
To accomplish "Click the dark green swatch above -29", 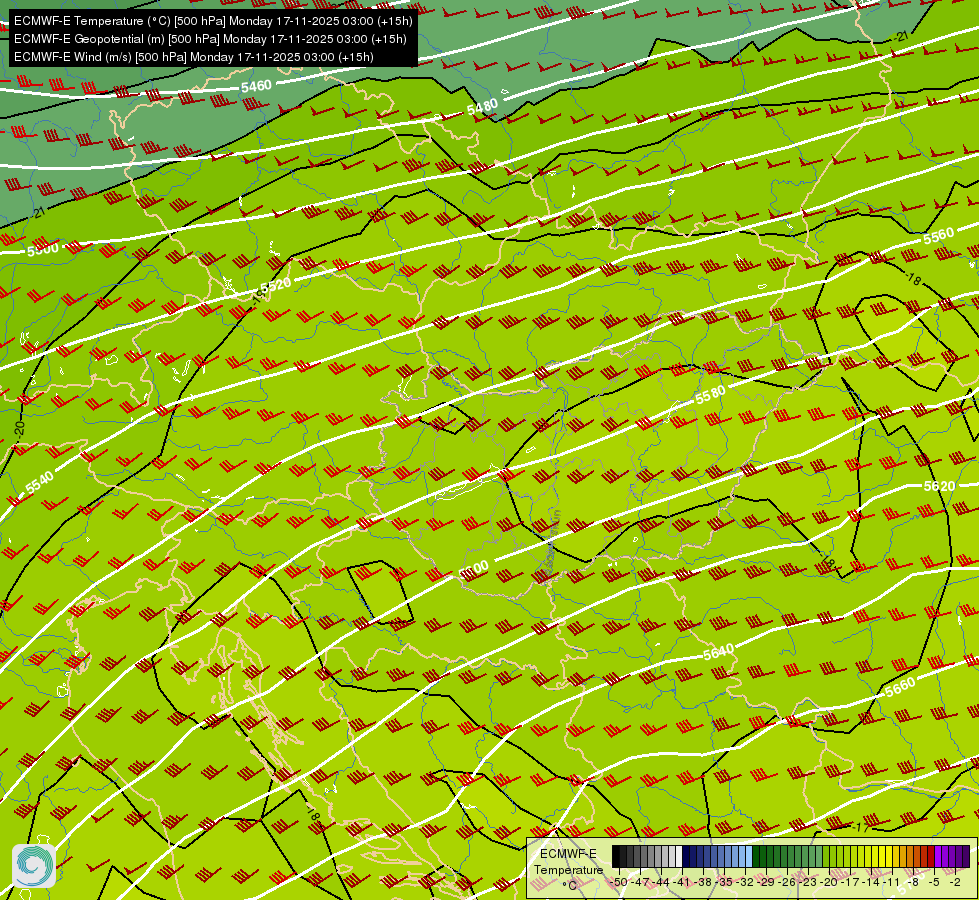I will 763,856.
